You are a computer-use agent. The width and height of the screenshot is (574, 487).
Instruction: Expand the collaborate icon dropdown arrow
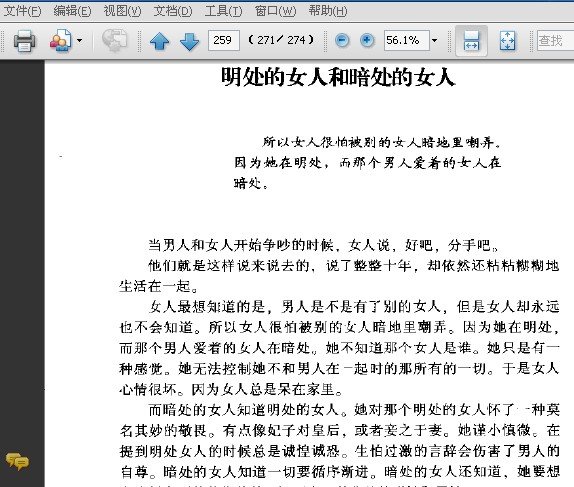tap(79, 40)
